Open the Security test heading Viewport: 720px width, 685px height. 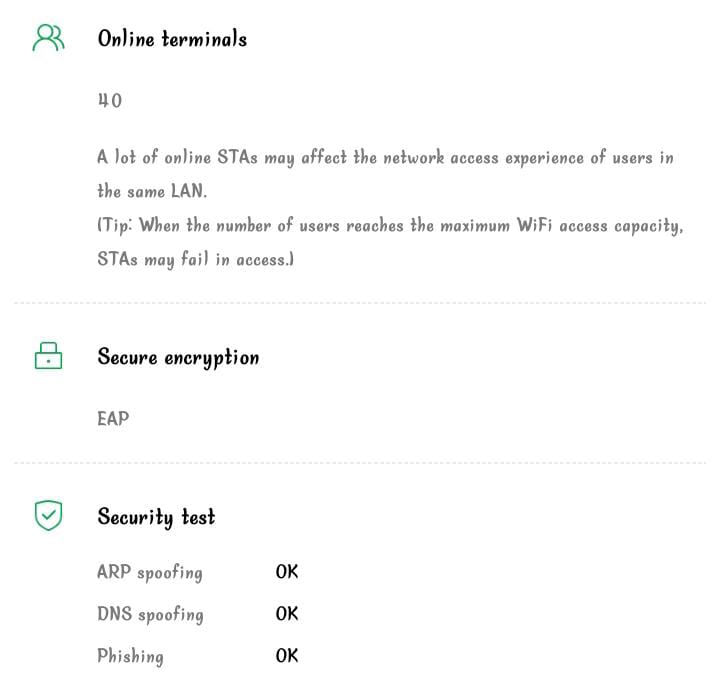pos(156,517)
